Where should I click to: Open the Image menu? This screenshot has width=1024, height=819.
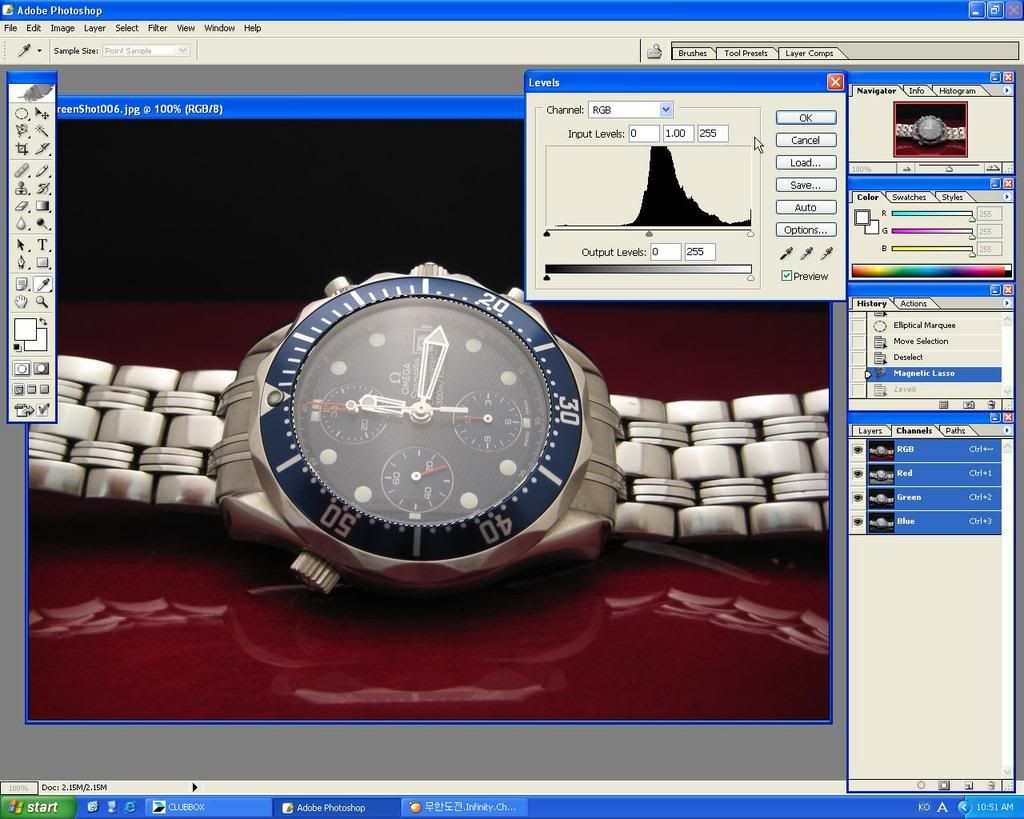pyautogui.click(x=62, y=28)
